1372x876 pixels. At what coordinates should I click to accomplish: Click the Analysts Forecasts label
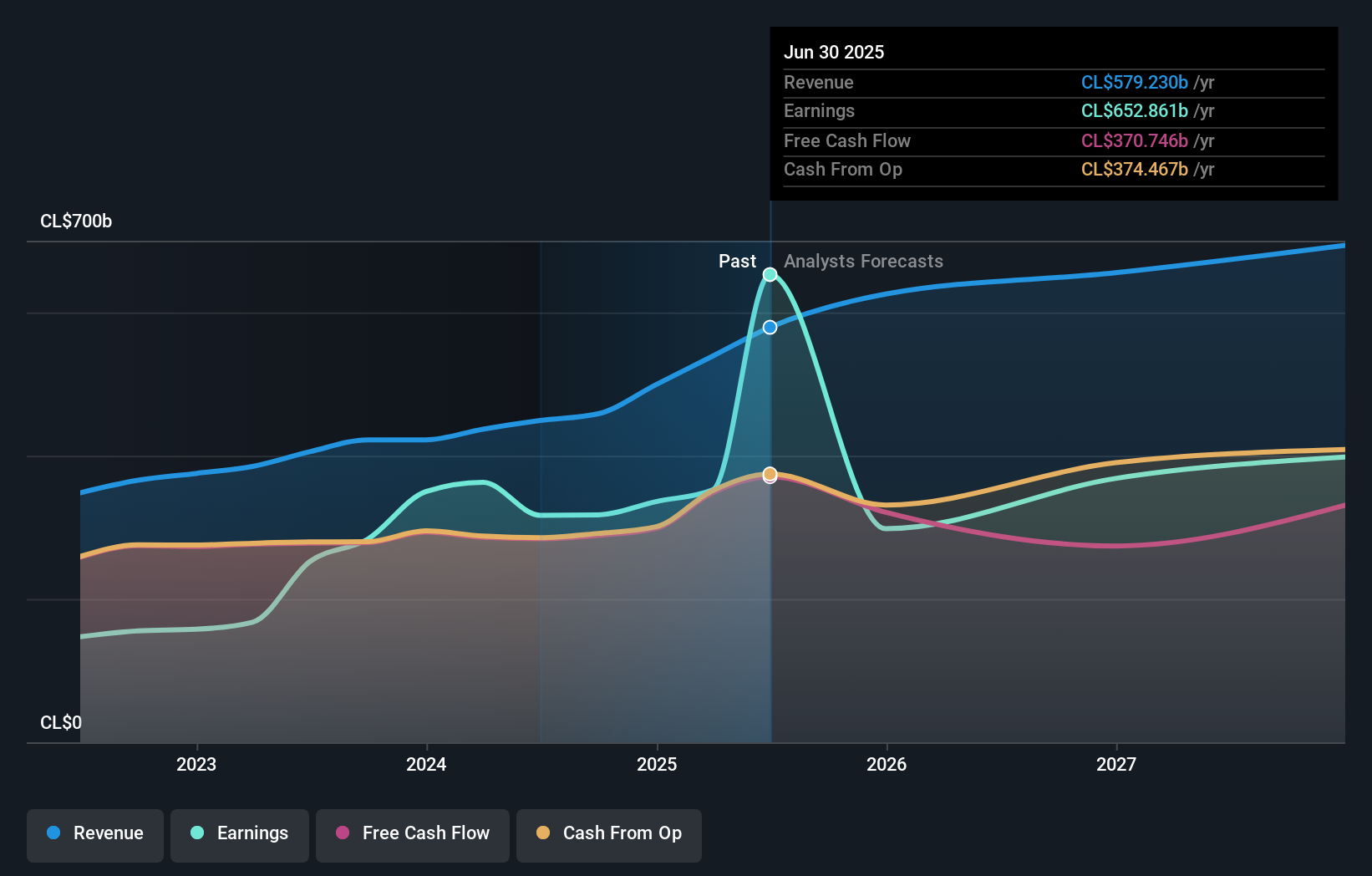tap(863, 261)
